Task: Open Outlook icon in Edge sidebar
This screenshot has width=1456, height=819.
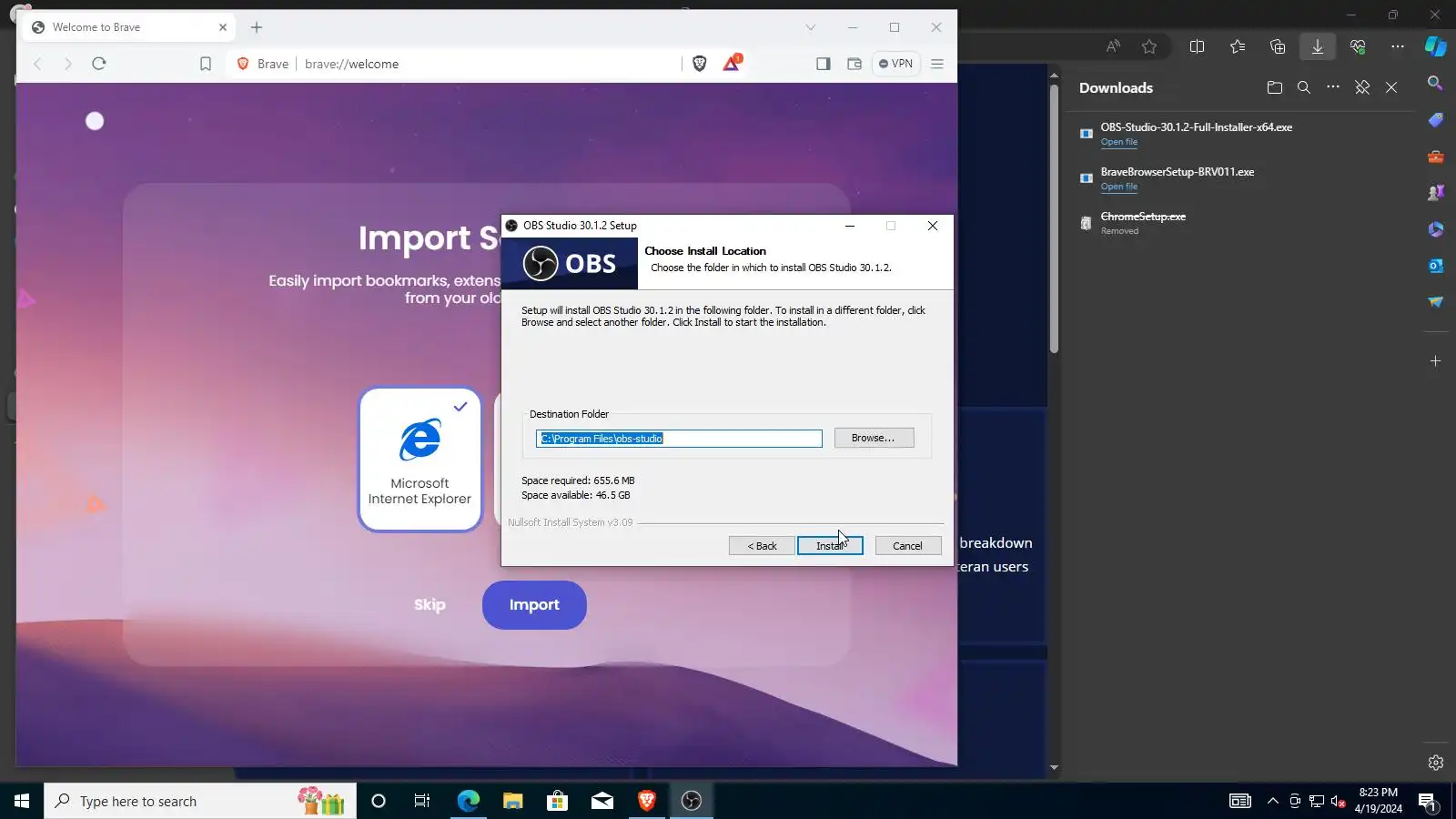Action: [1436, 266]
